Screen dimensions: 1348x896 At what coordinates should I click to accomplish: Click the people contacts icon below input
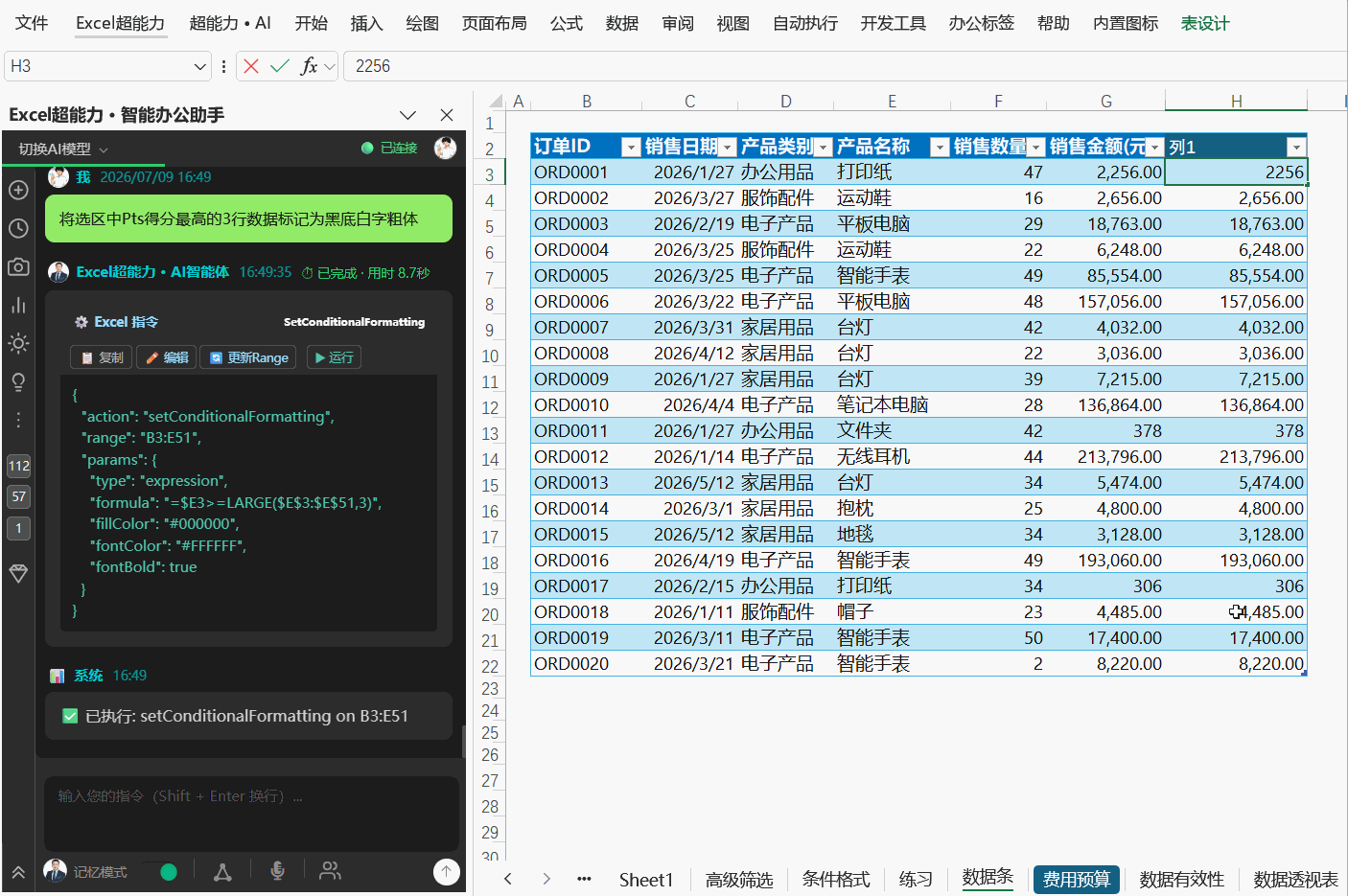tap(330, 870)
